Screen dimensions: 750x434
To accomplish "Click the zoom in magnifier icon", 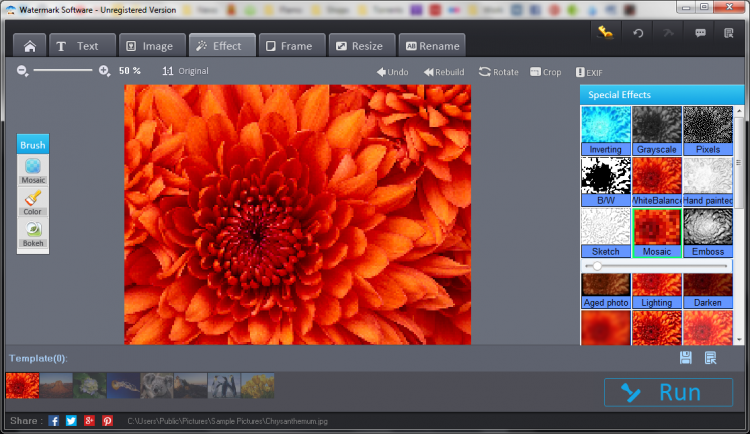I will point(104,71).
